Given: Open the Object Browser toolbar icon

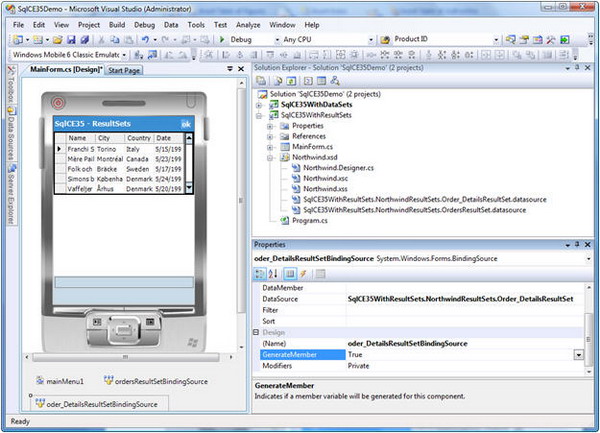Looking at the screenshot, I should pyautogui.click(x=538, y=39).
